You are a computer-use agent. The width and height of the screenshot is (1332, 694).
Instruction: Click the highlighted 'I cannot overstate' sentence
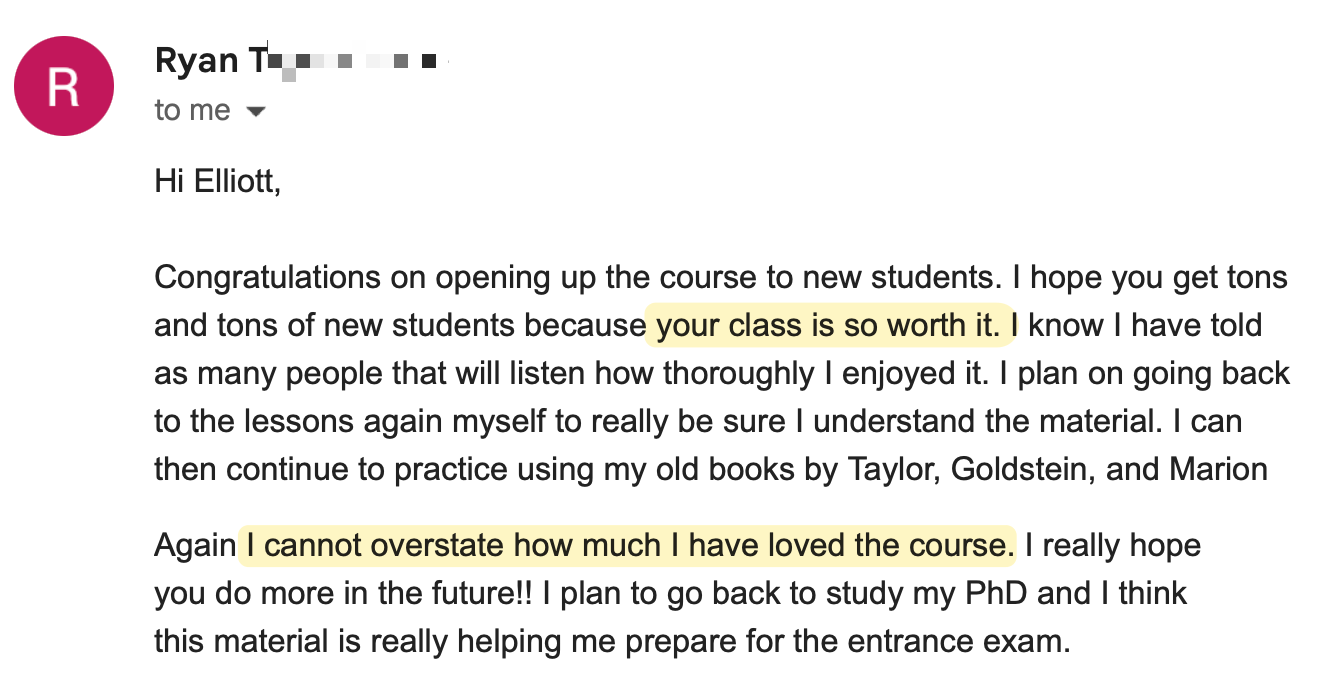click(x=625, y=545)
